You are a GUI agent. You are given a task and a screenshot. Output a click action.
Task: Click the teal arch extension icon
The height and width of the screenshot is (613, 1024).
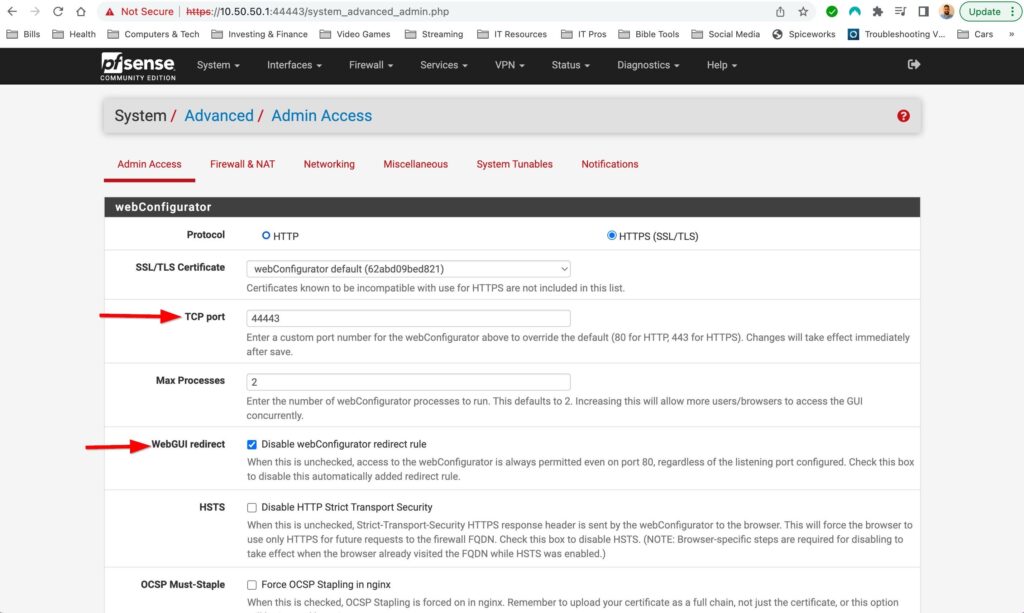click(x=854, y=12)
